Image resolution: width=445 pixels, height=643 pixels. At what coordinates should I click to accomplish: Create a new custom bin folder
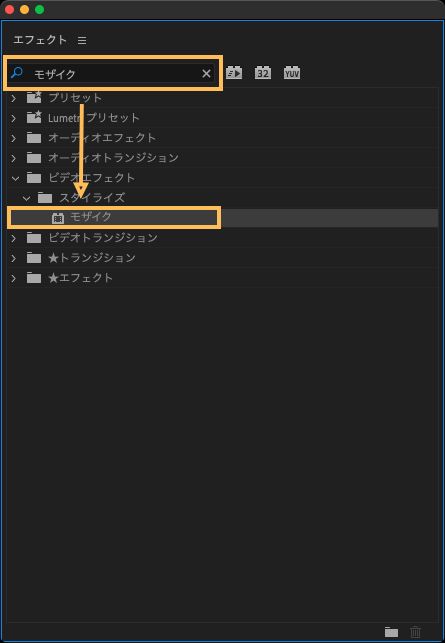click(x=391, y=632)
